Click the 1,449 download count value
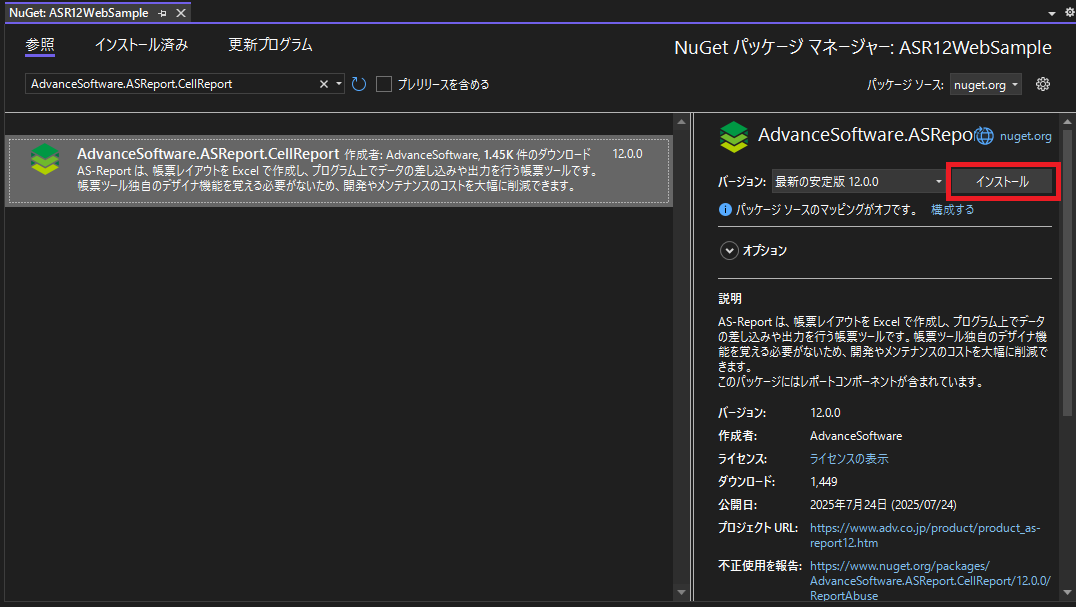This screenshot has width=1076, height=607. (823, 481)
